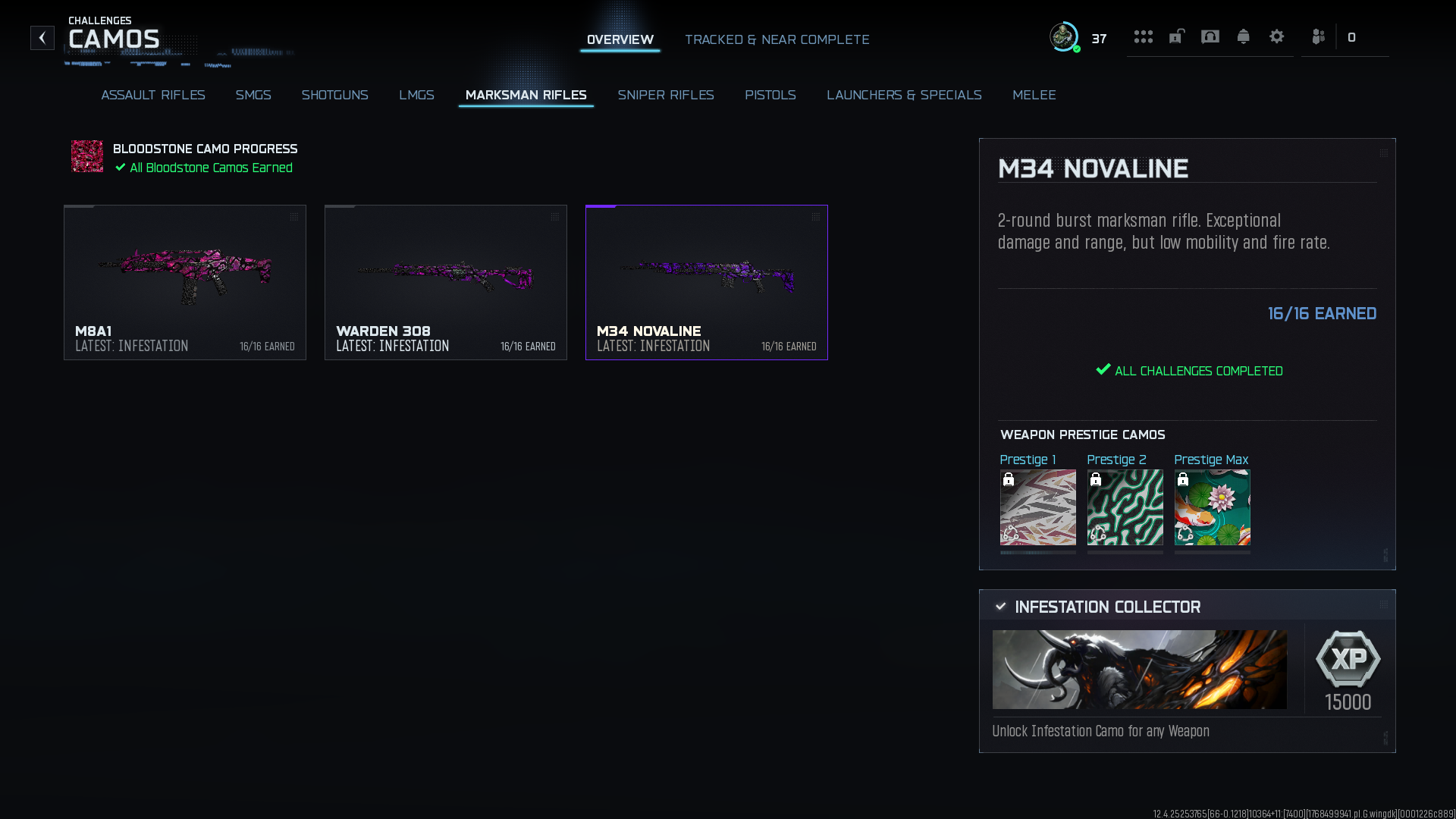The image size is (1456, 819).
Task: Open the notifications bell icon
Action: [1243, 36]
